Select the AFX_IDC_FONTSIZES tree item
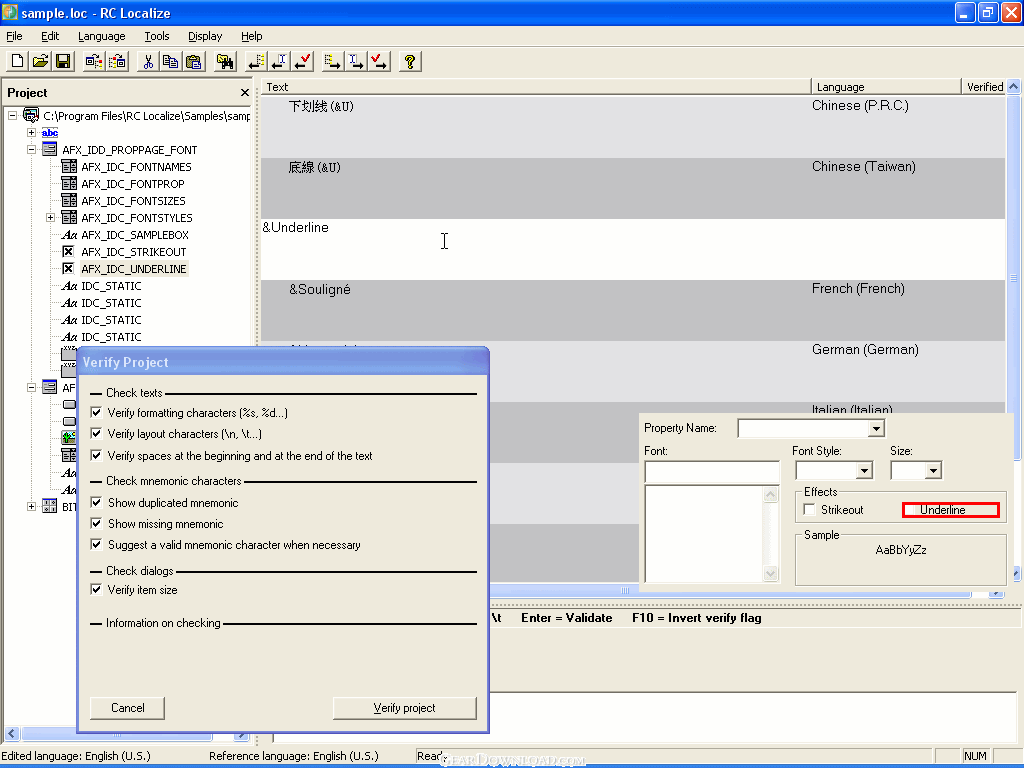Image resolution: width=1024 pixels, height=768 pixels. (x=133, y=200)
